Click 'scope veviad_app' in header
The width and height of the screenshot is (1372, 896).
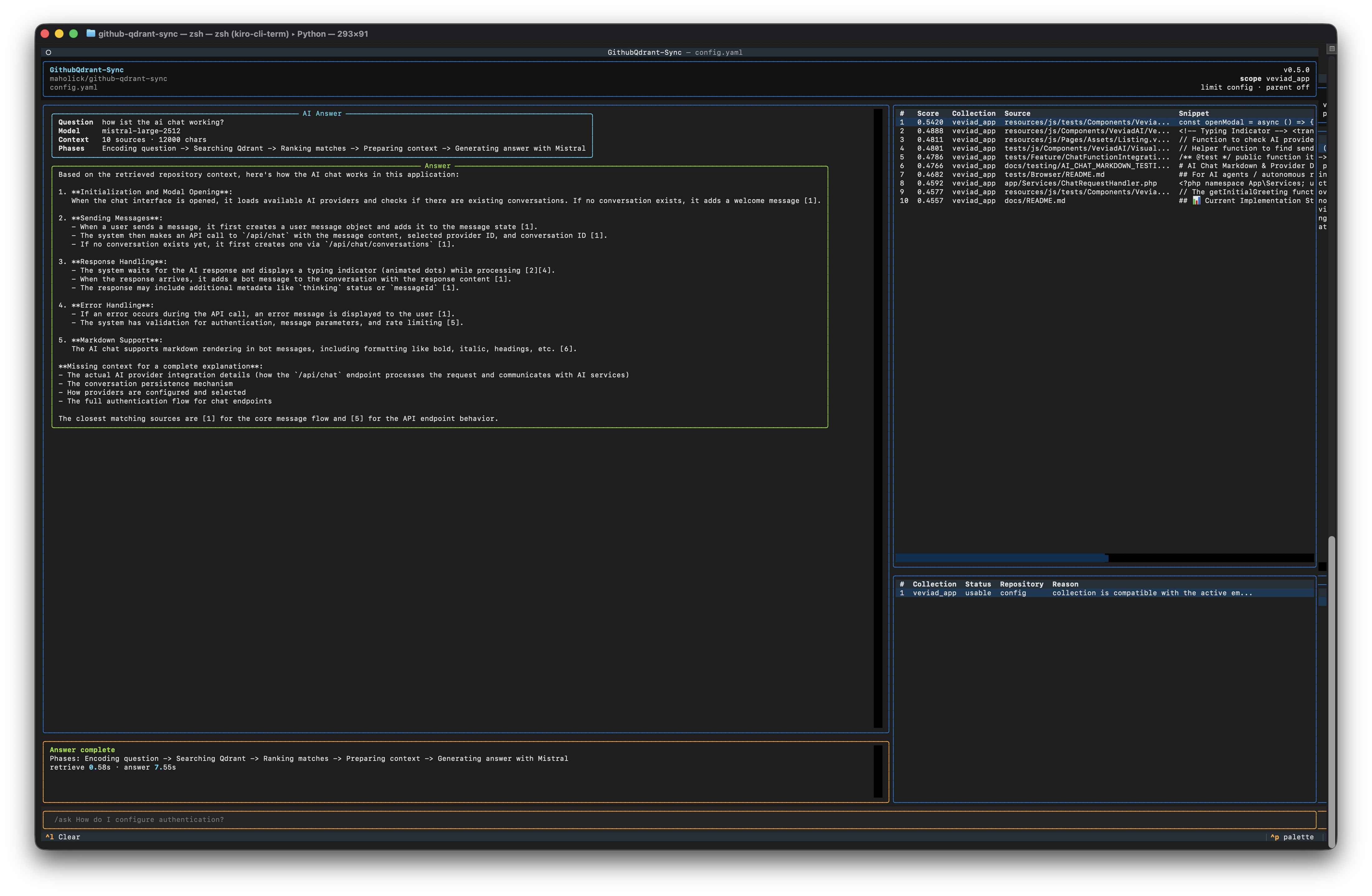pyautogui.click(x=1275, y=78)
